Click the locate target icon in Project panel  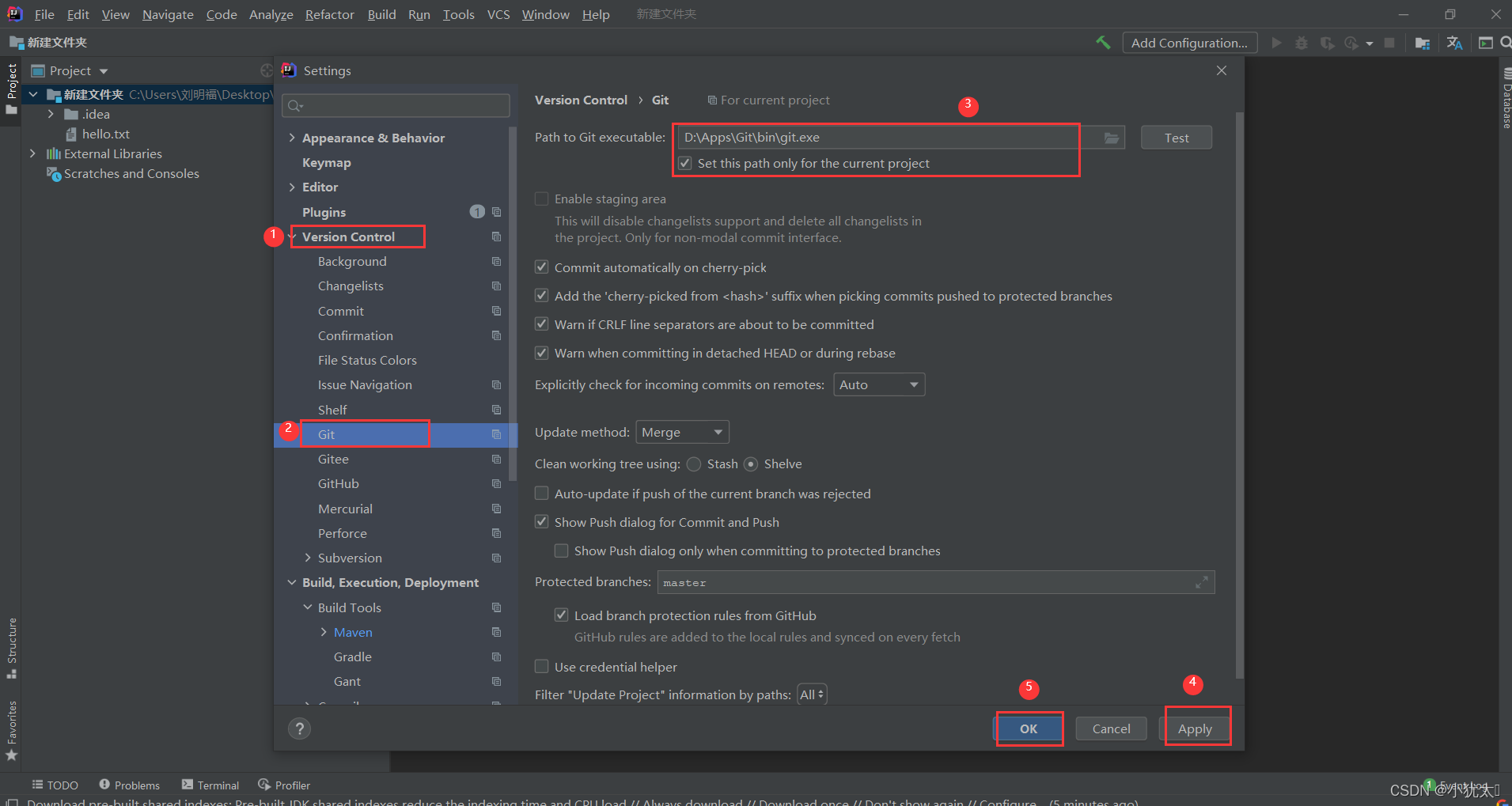pos(267,70)
